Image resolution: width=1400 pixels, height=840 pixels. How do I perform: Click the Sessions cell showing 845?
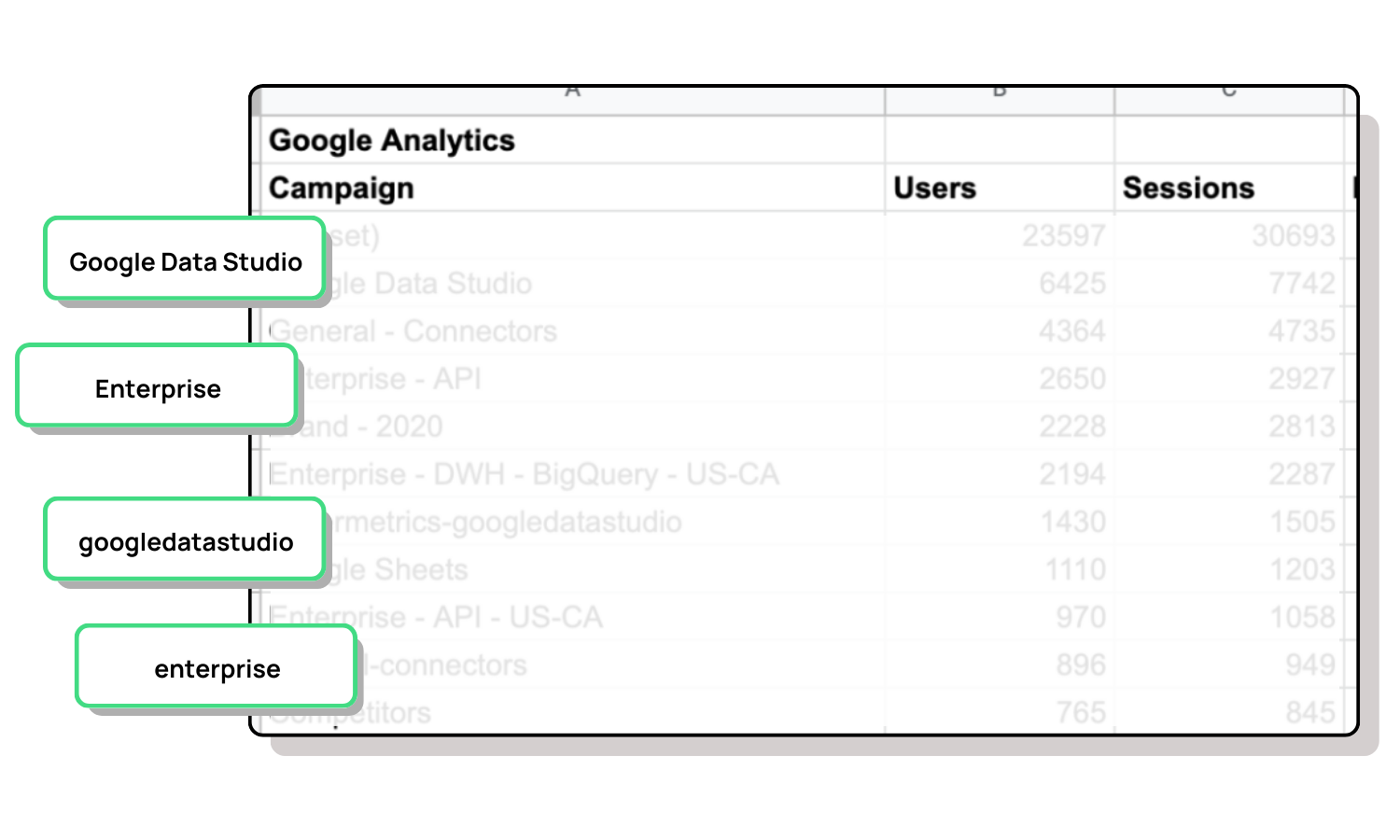tap(1309, 712)
